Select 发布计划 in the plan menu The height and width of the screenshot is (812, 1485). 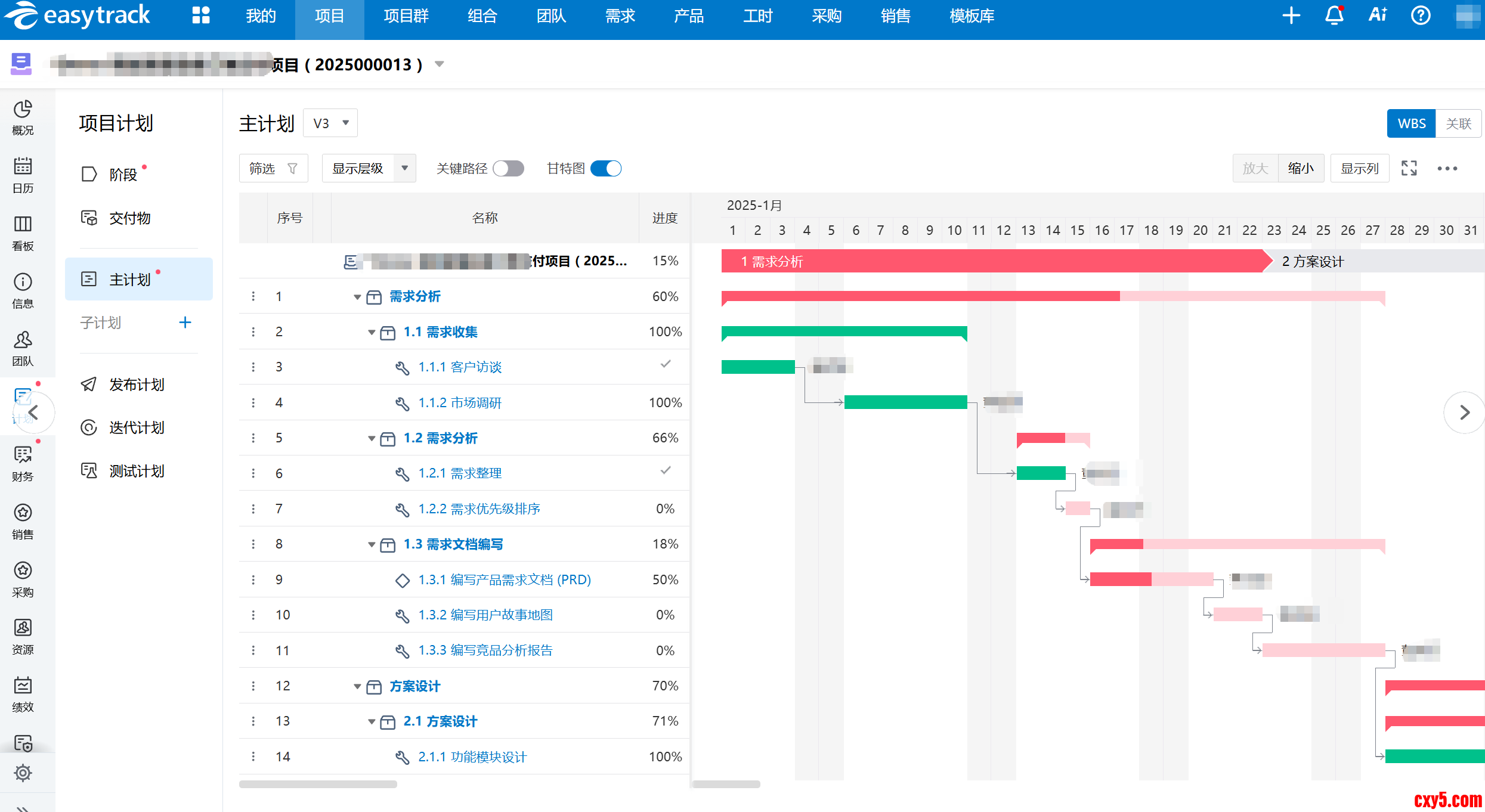tap(137, 385)
